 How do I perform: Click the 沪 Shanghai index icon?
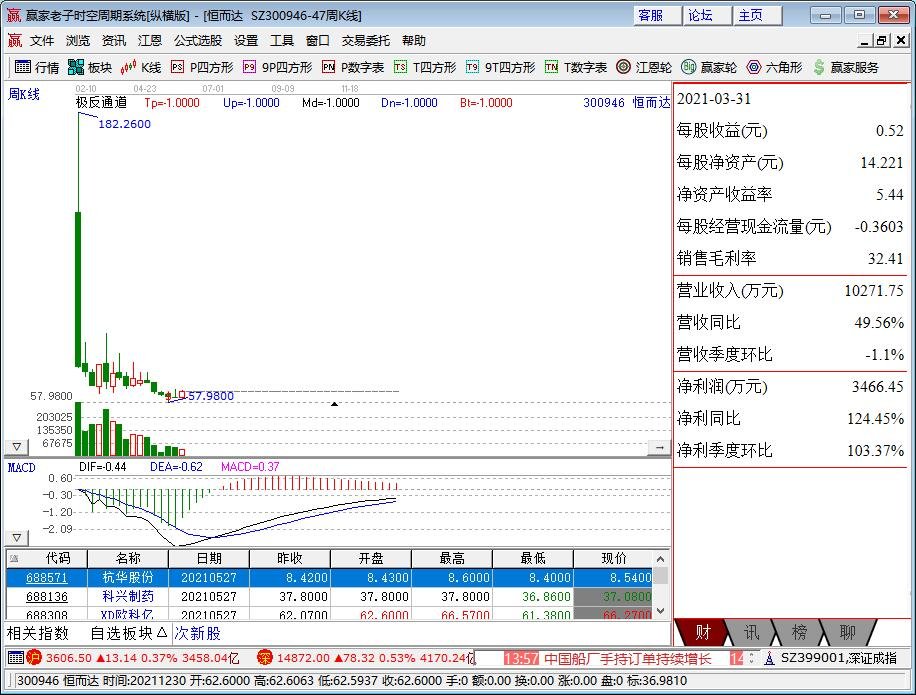[x=34, y=658]
